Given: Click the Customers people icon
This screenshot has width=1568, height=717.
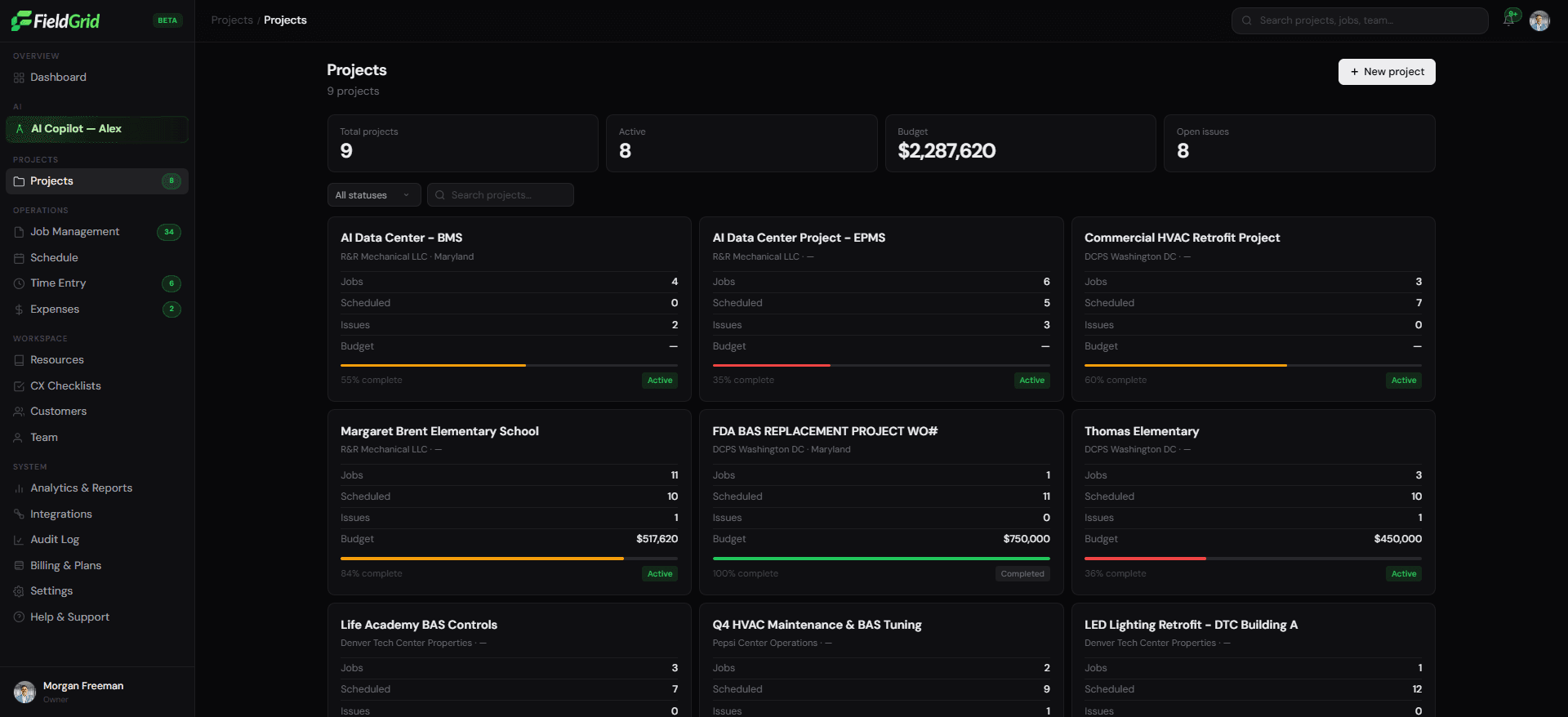Looking at the screenshot, I should (19, 412).
